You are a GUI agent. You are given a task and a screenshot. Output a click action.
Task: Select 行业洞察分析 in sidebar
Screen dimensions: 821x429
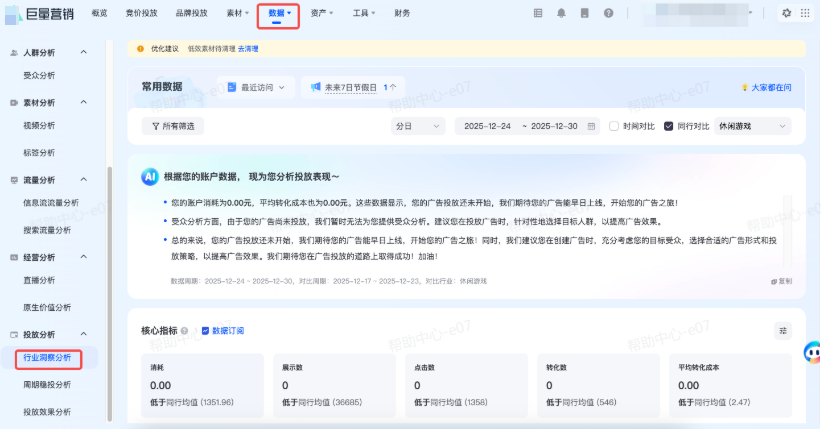47,357
